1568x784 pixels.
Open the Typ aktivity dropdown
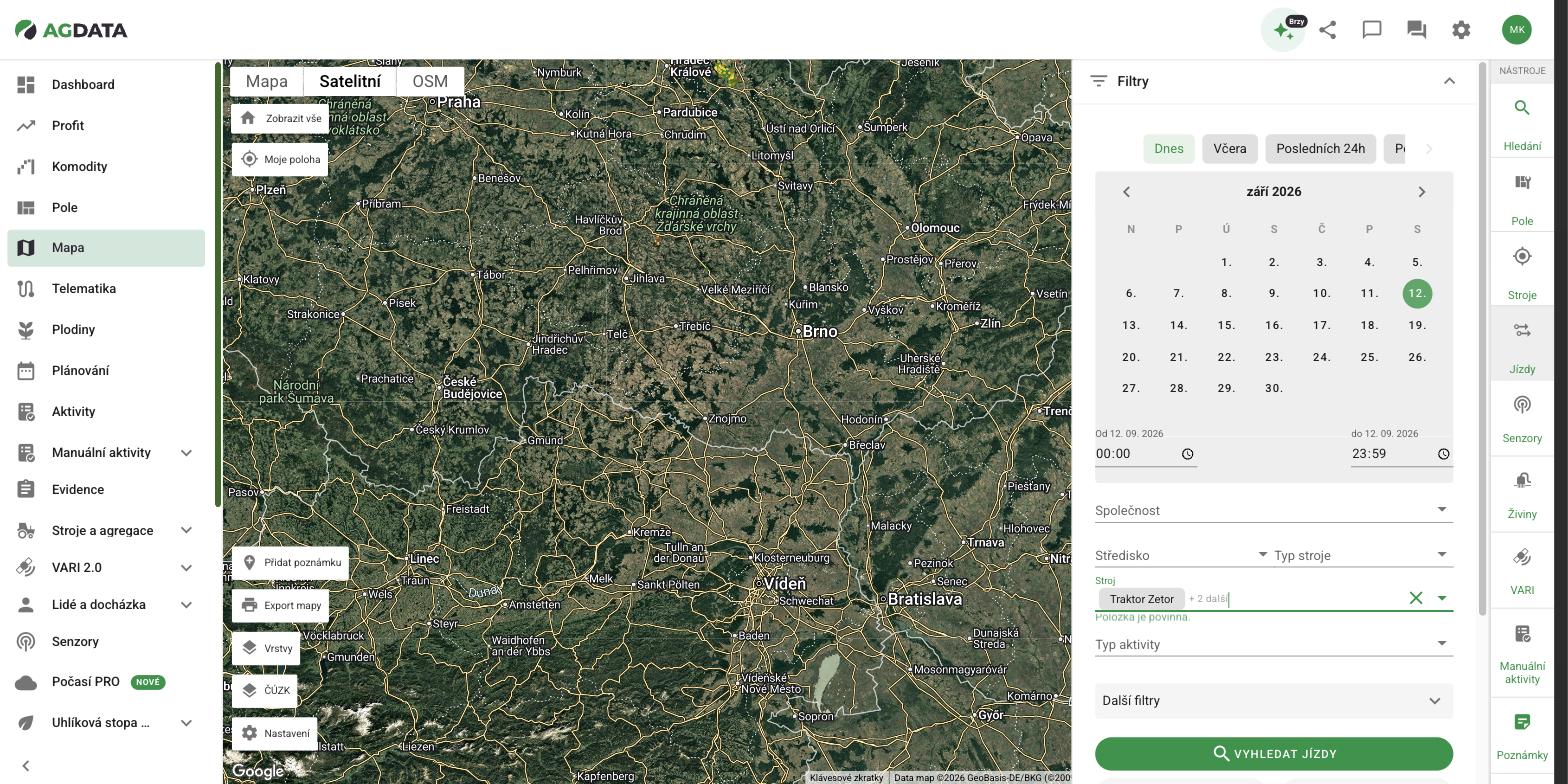pyautogui.click(x=1273, y=644)
